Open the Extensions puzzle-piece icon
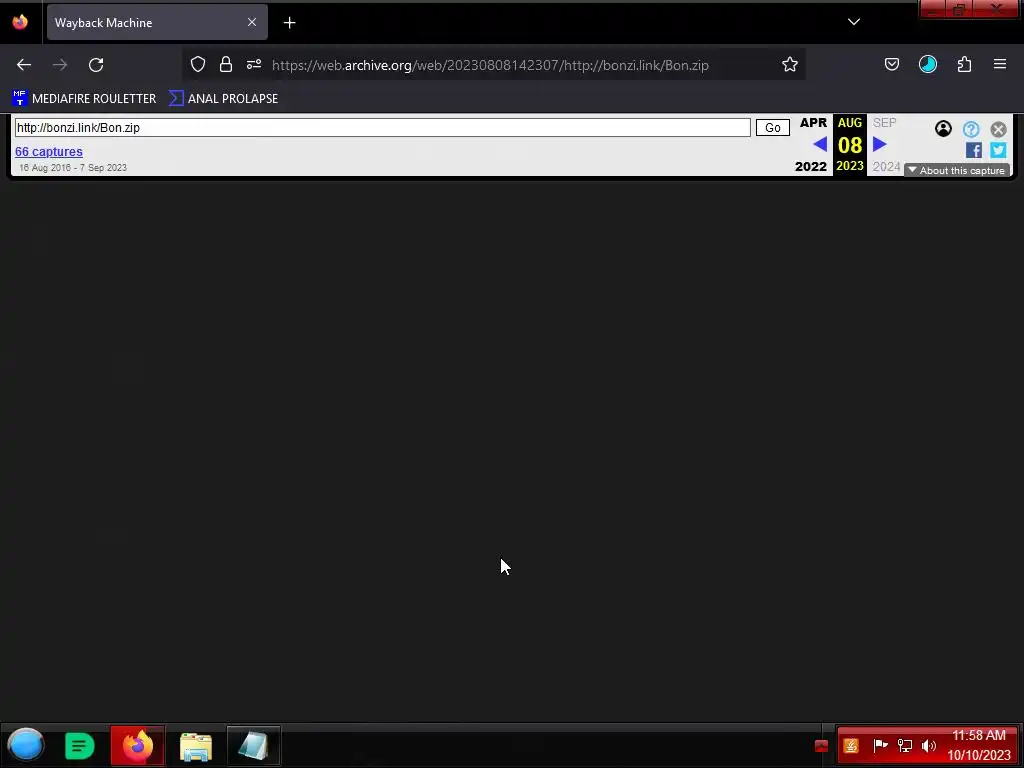 click(964, 64)
